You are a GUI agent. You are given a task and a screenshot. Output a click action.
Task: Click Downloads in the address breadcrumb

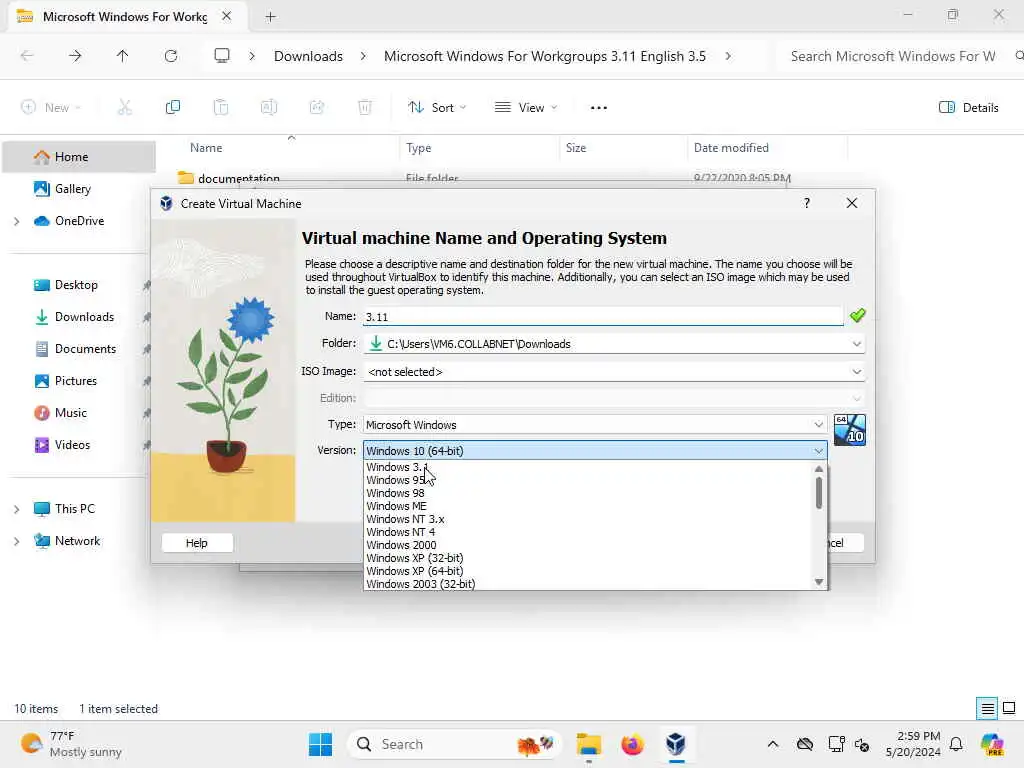coord(308,56)
